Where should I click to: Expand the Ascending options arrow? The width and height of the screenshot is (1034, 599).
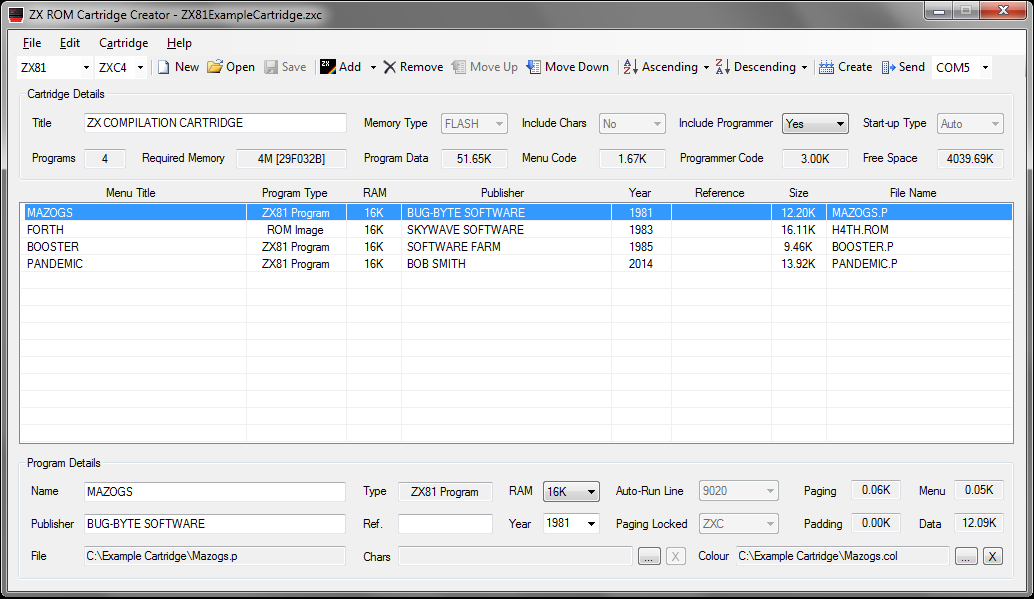(706, 67)
